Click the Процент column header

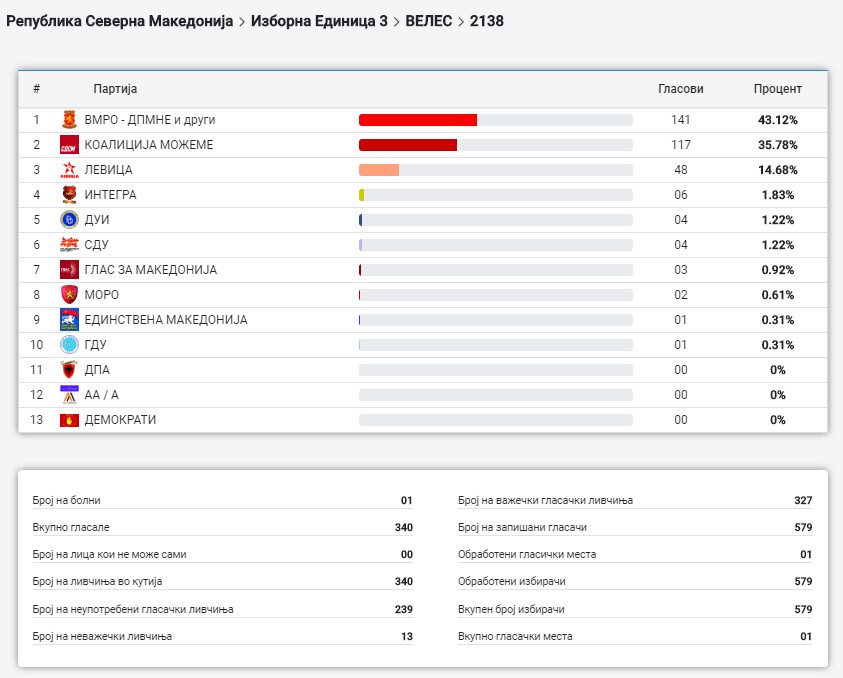[777, 89]
